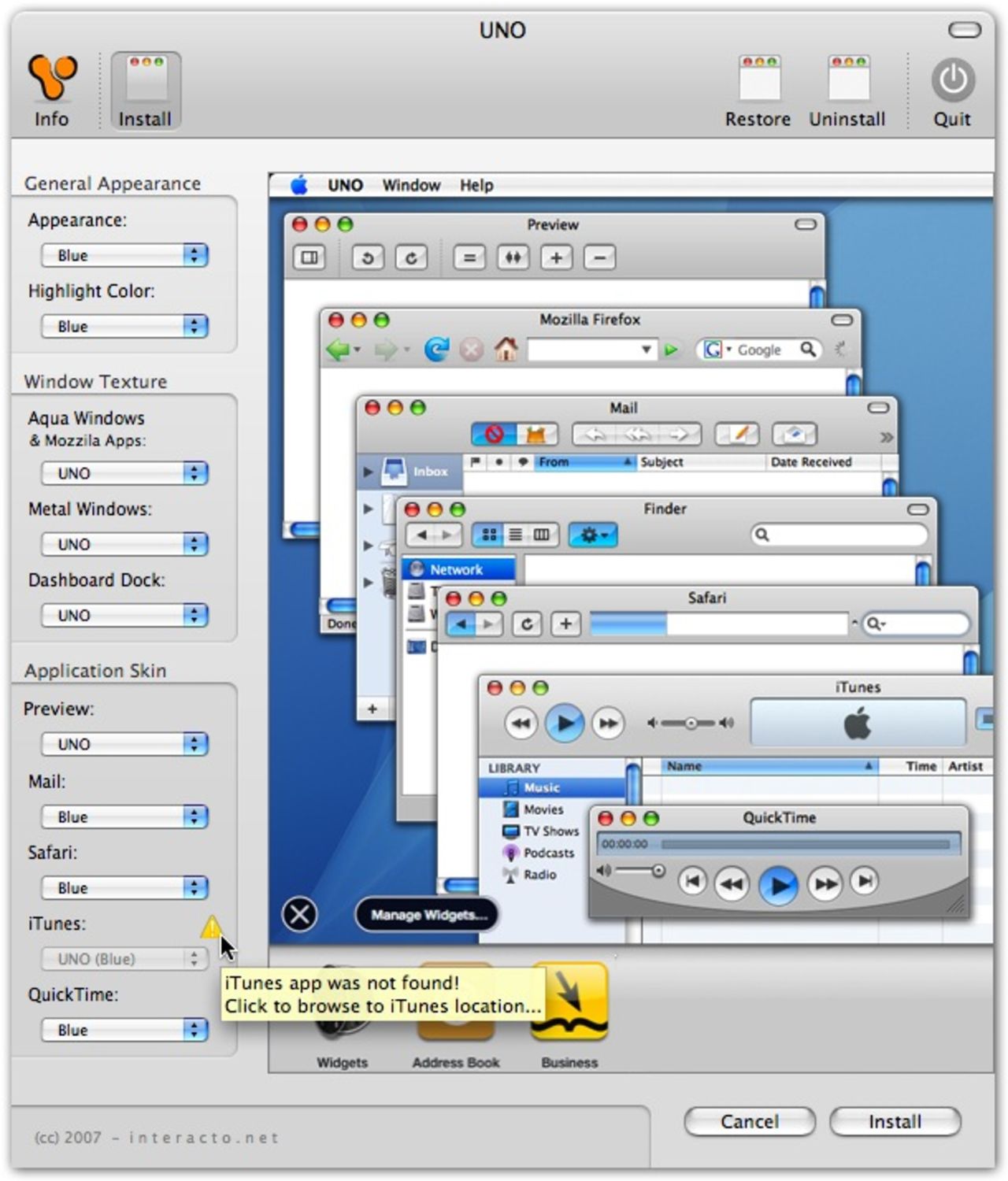Viewport: 1008px width, 1181px height.
Task: Select the Install toolbar icon
Action: [146, 90]
